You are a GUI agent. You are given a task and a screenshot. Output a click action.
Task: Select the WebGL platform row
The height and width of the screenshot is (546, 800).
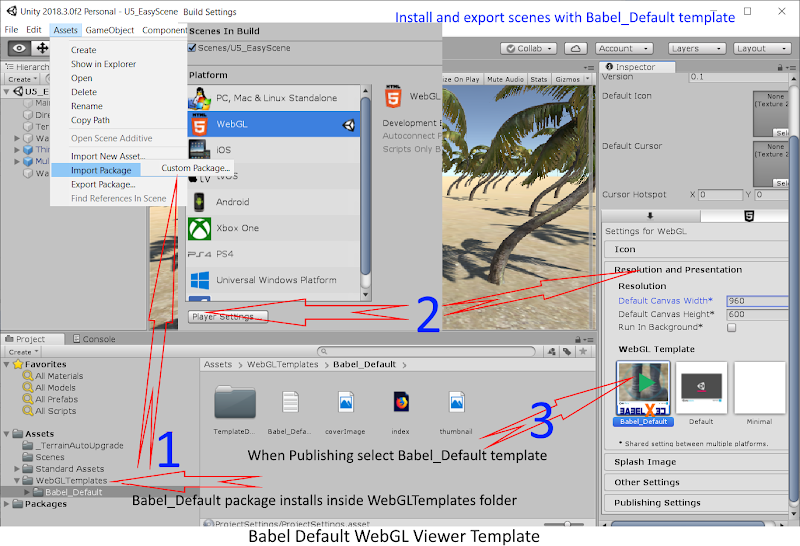(x=274, y=124)
